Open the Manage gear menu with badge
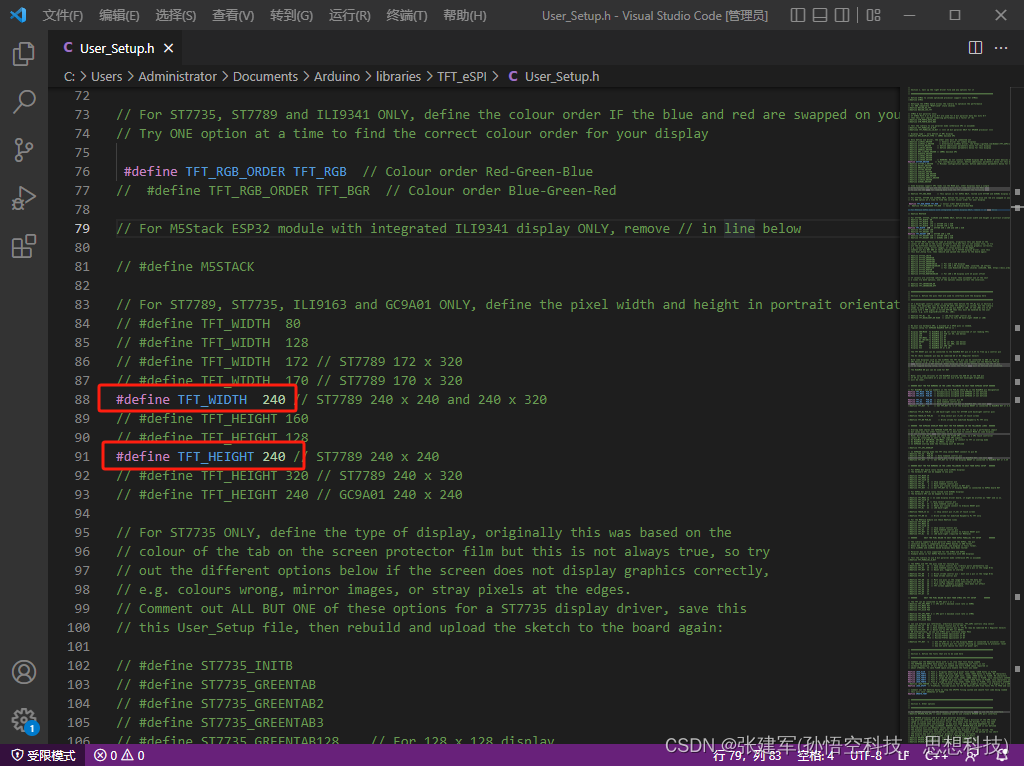 click(x=24, y=719)
